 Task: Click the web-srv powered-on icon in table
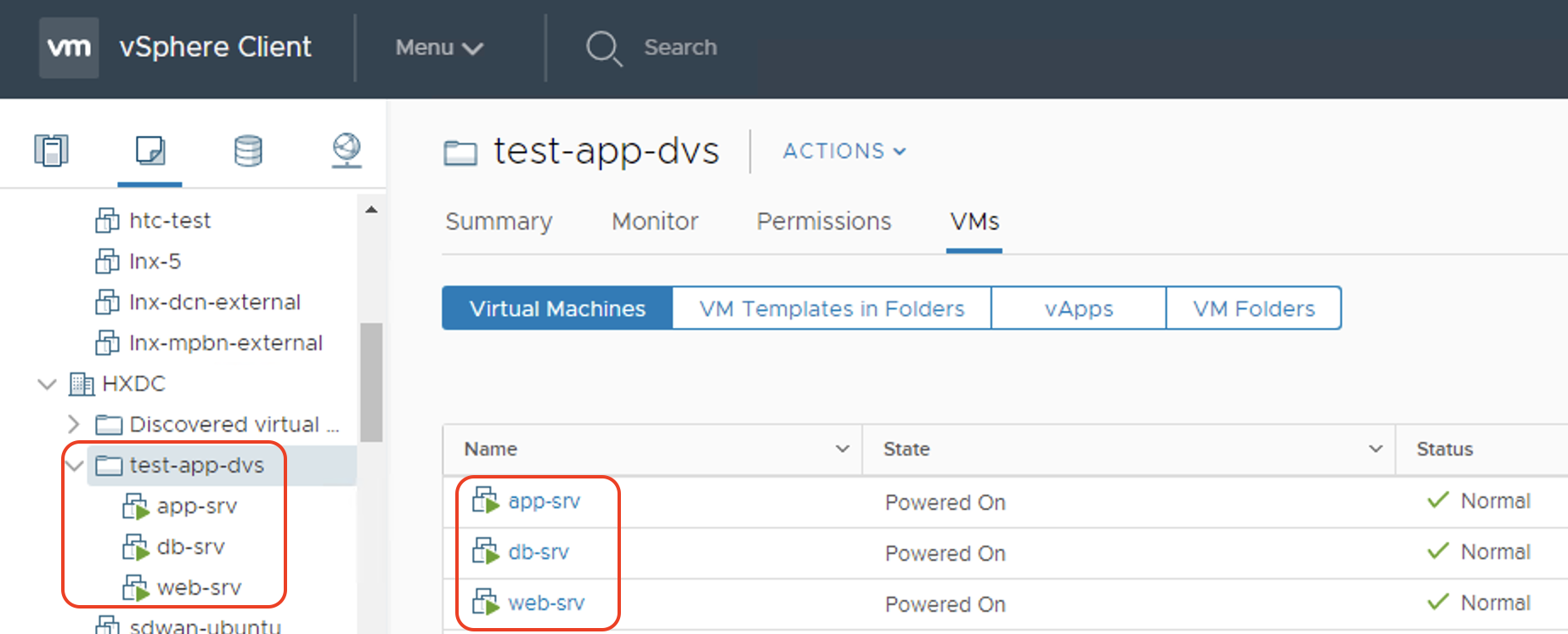[486, 603]
